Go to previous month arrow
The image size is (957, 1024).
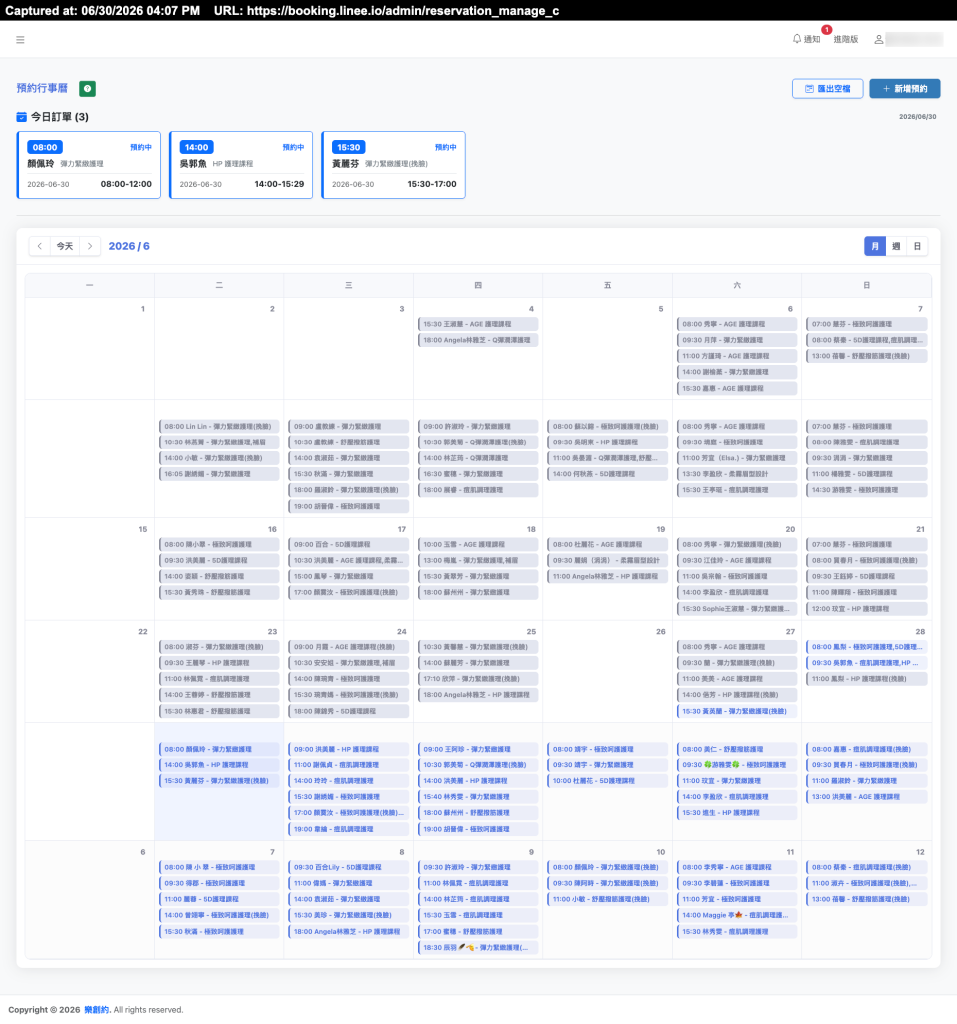tap(40, 246)
